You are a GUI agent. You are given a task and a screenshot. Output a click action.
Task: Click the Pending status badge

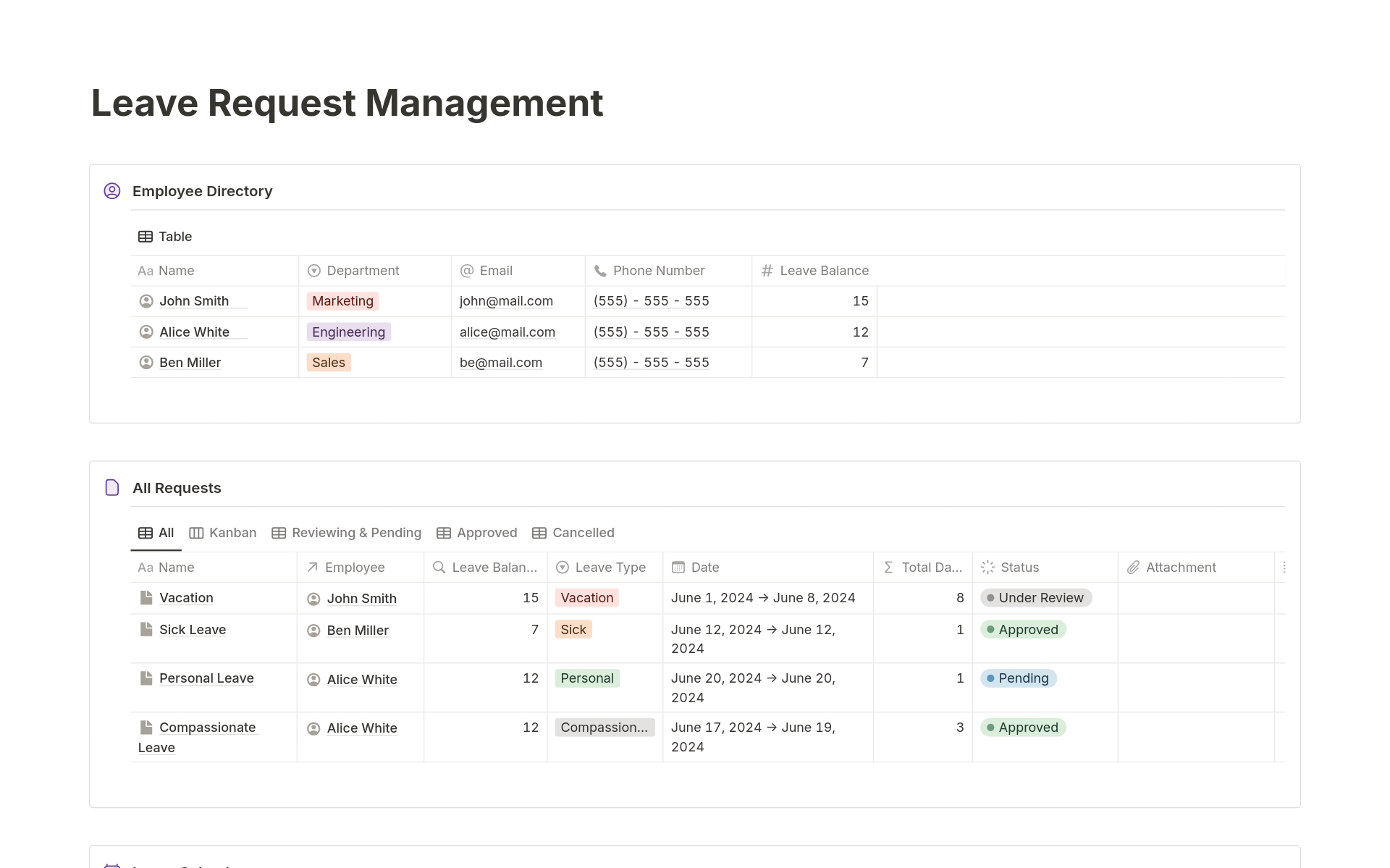pos(1019,678)
